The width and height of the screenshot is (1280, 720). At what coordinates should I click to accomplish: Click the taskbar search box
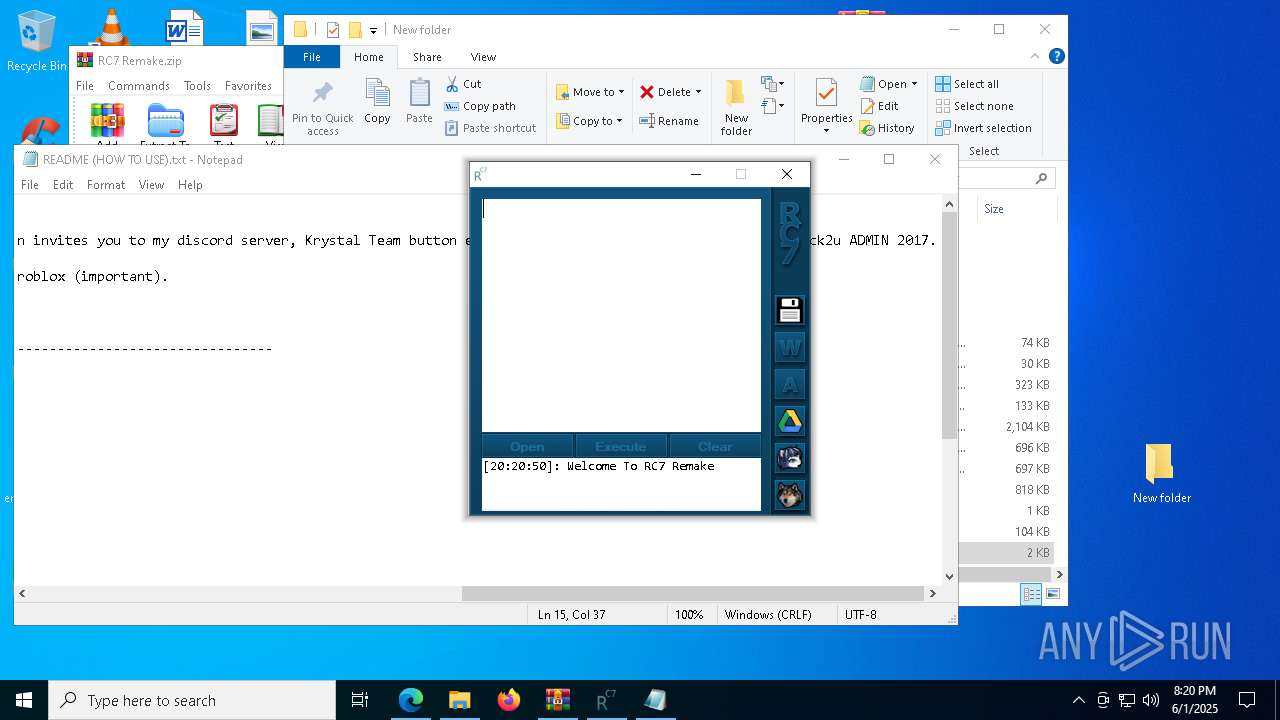pos(192,700)
